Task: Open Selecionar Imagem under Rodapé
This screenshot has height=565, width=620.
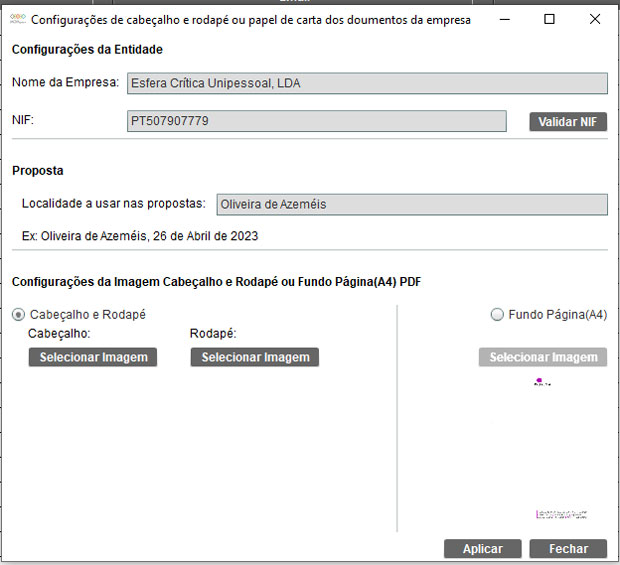Action: [x=255, y=357]
